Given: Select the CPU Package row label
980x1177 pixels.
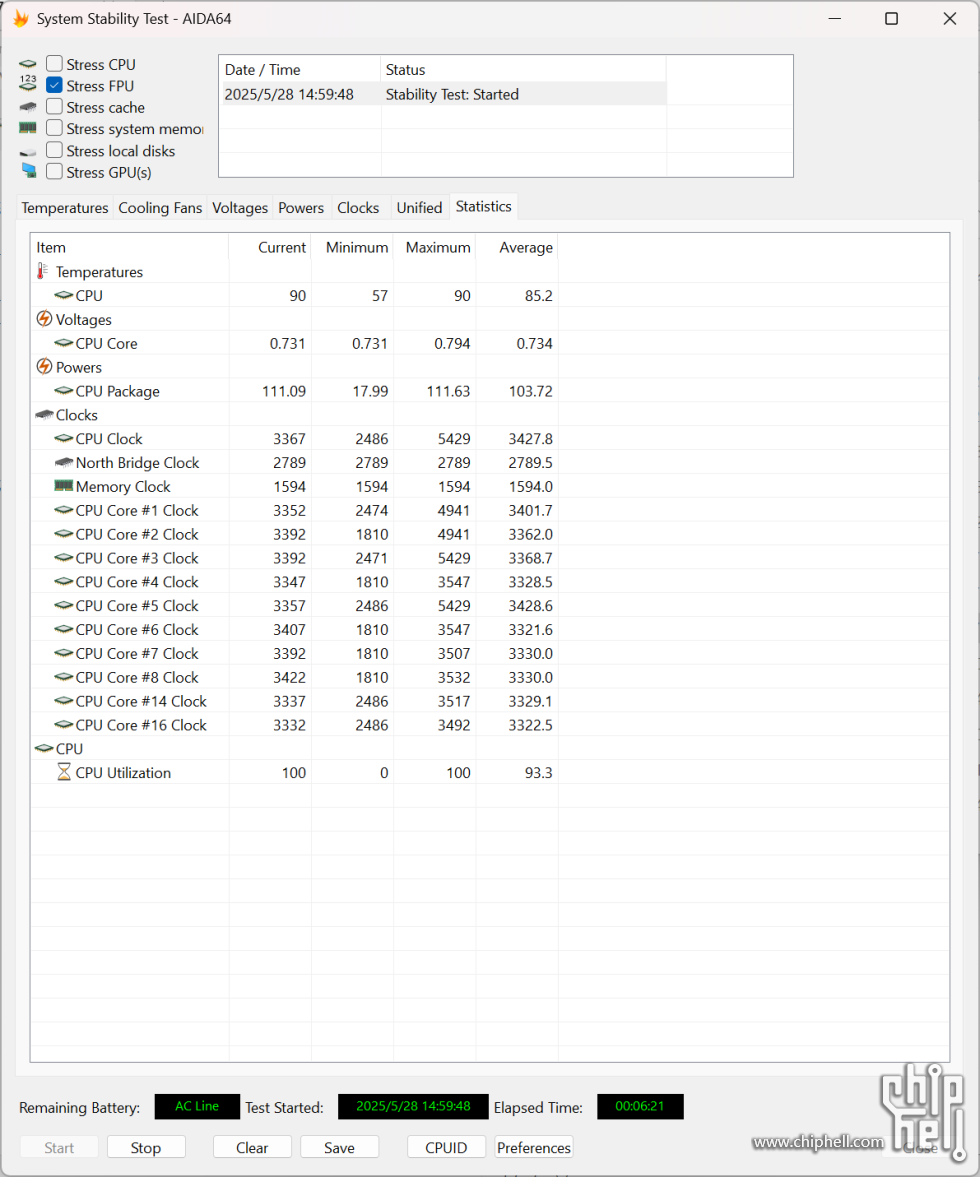Looking at the screenshot, I should point(118,391).
